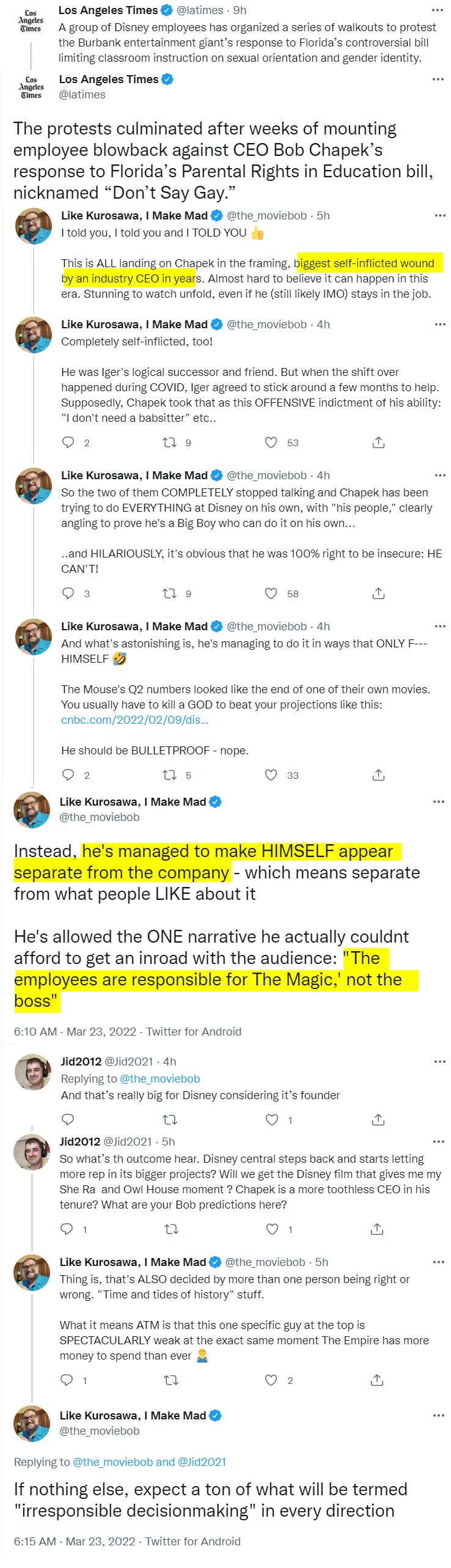Retweet the tweet starting "So the two of them"
This screenshot has width=451, height=1568.
(x=169, y=594)
